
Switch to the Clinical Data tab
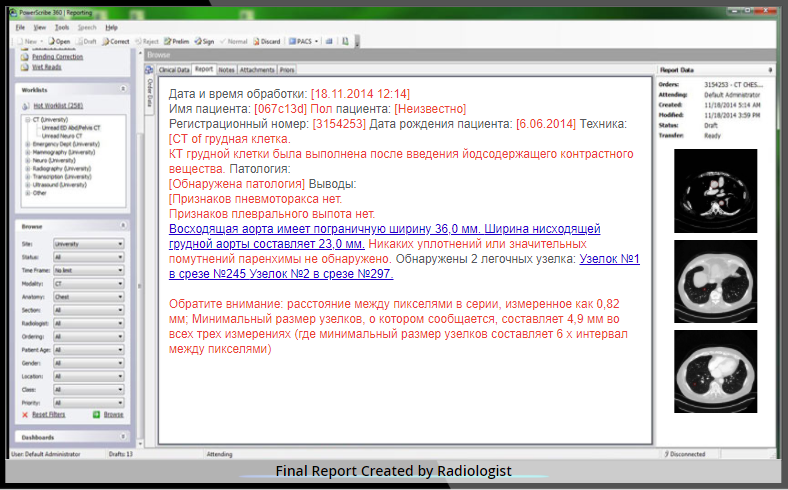click(174, 70)
